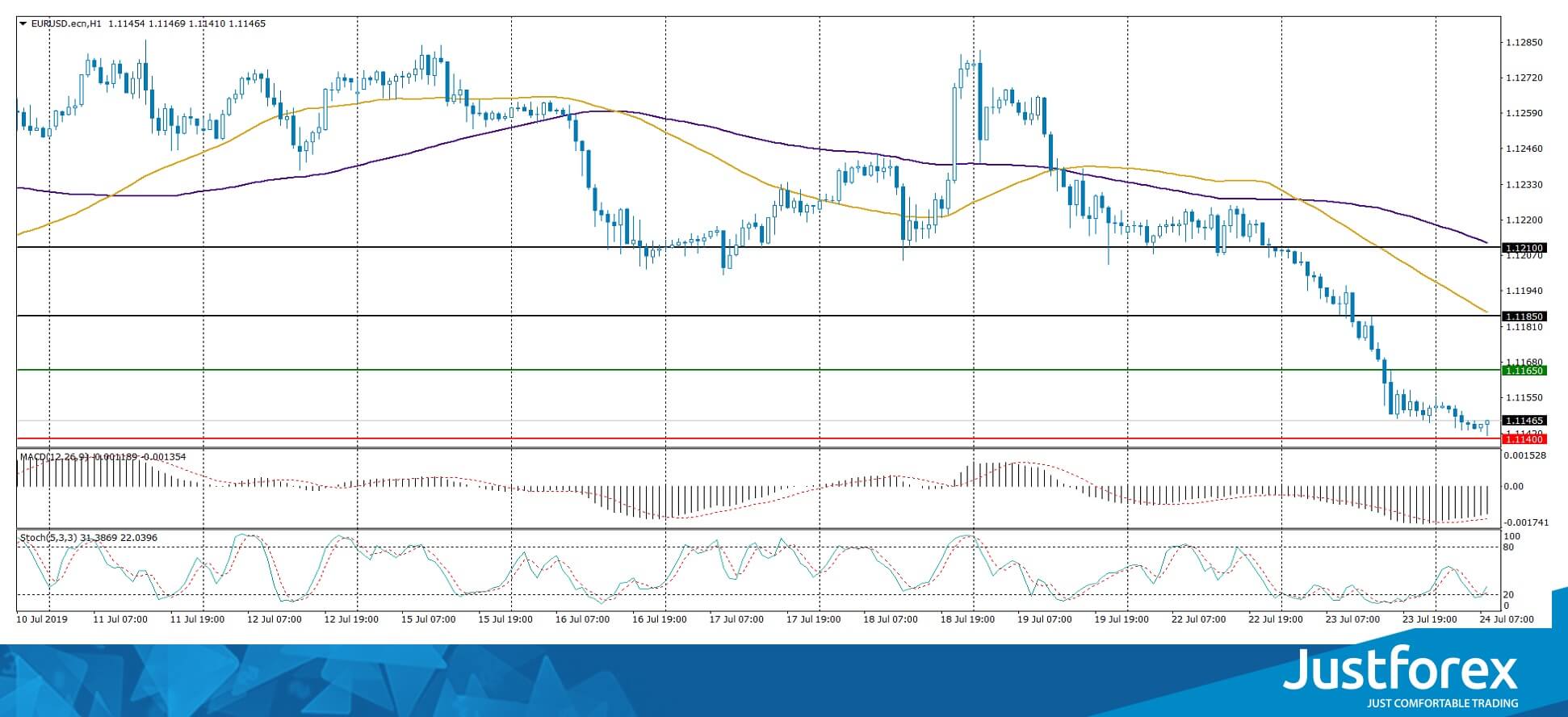Click the 1.12590 price axis label
This screenshot has height=717, width=1568.
click(1524, 113)
